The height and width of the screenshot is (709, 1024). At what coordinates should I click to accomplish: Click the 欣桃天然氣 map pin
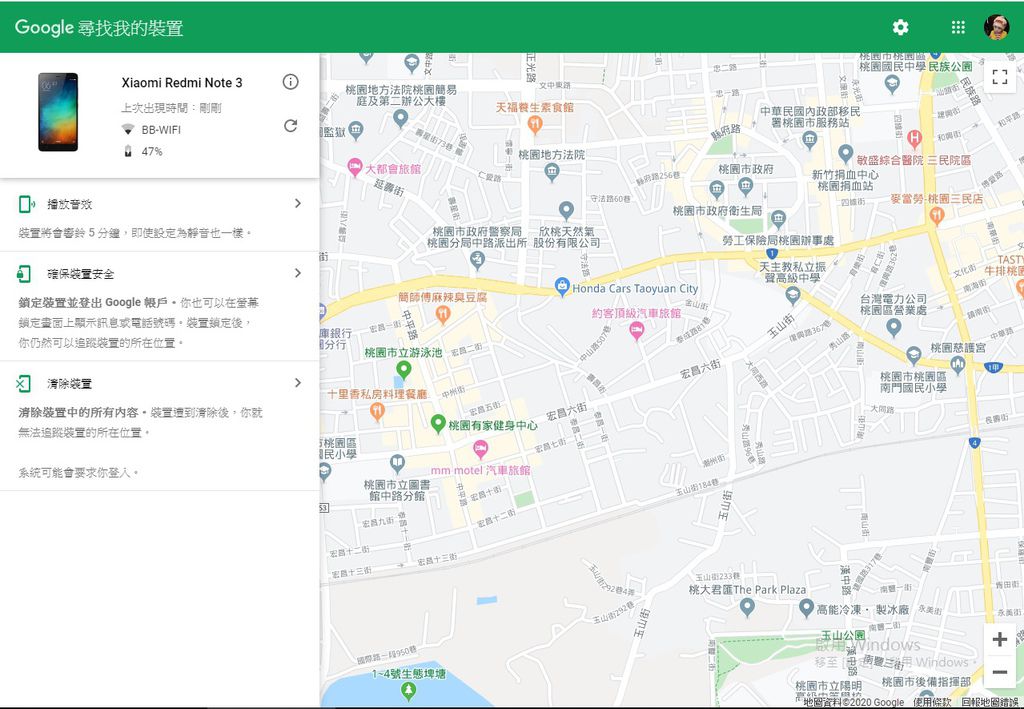pos(566,210)
